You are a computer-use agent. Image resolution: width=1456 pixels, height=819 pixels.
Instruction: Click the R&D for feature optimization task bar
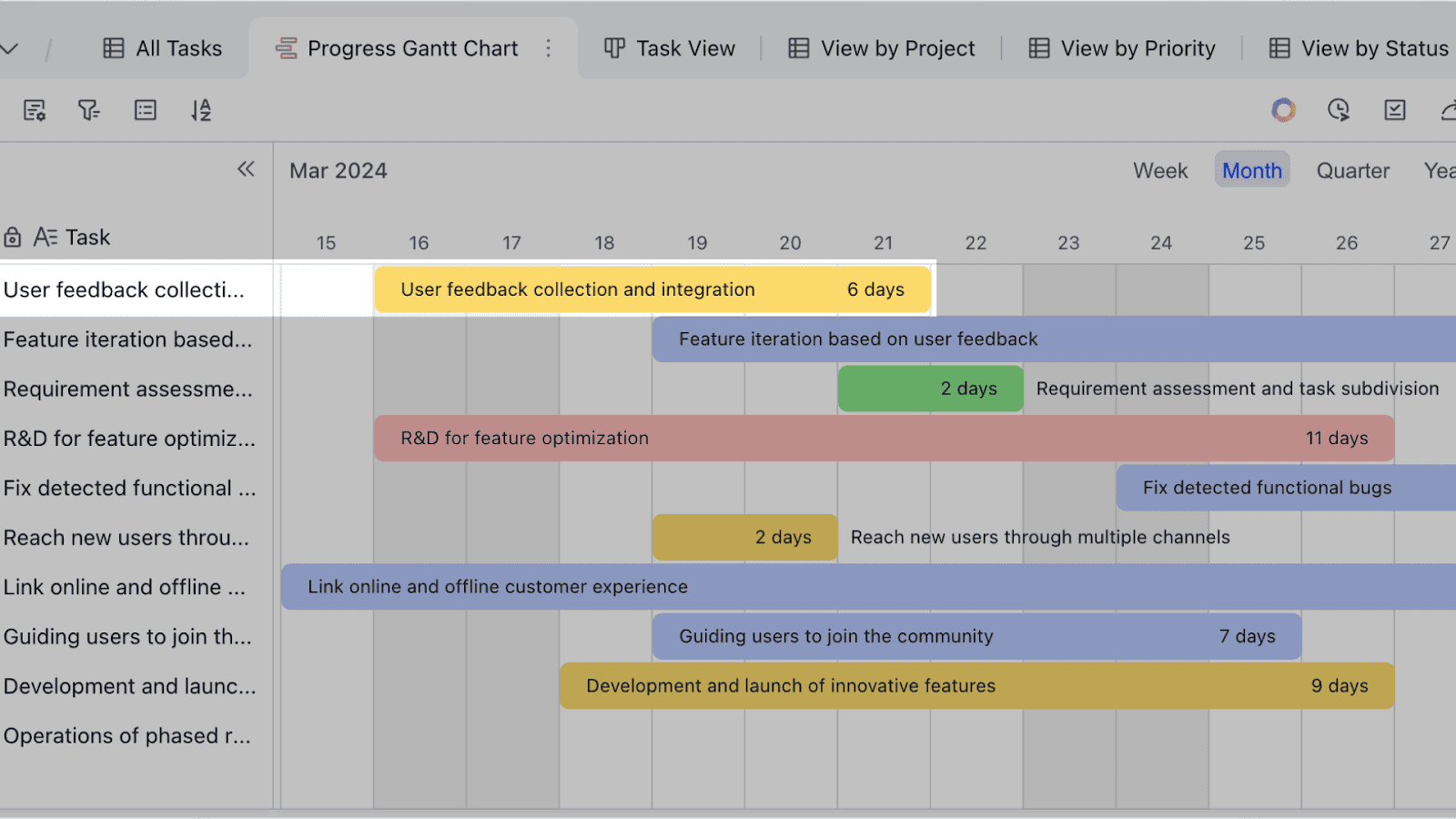pyautogui.click(x=883, y=438)
